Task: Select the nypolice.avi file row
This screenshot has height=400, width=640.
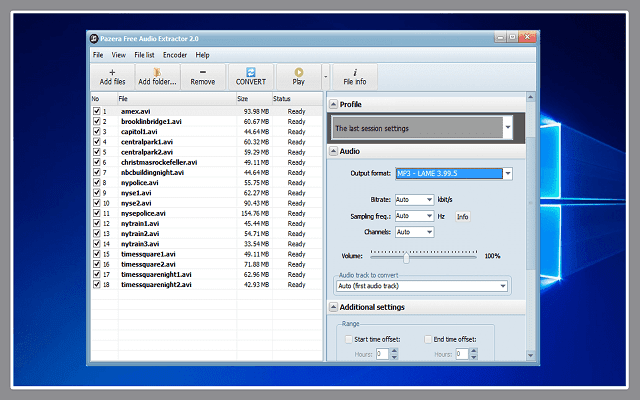Action: (140, 183)
